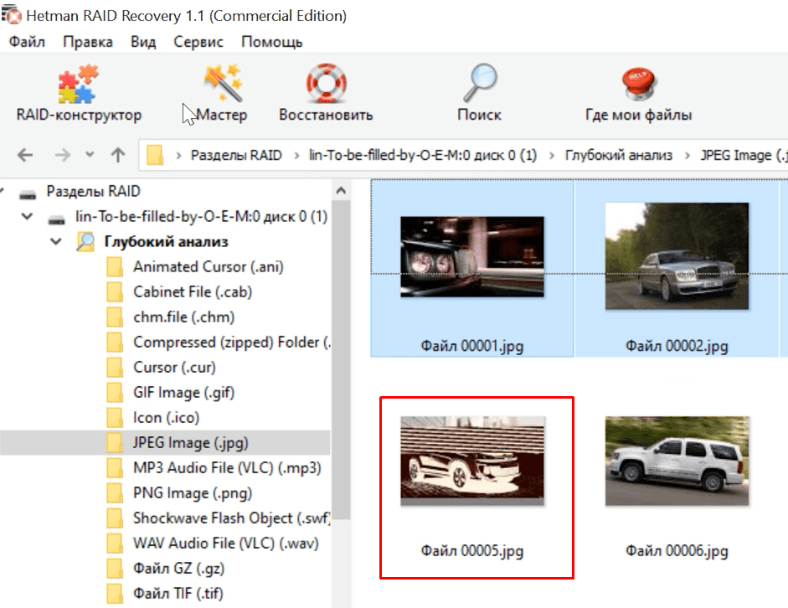Click JPEG Image breadcrumb segment

click(x=744, y=155)
